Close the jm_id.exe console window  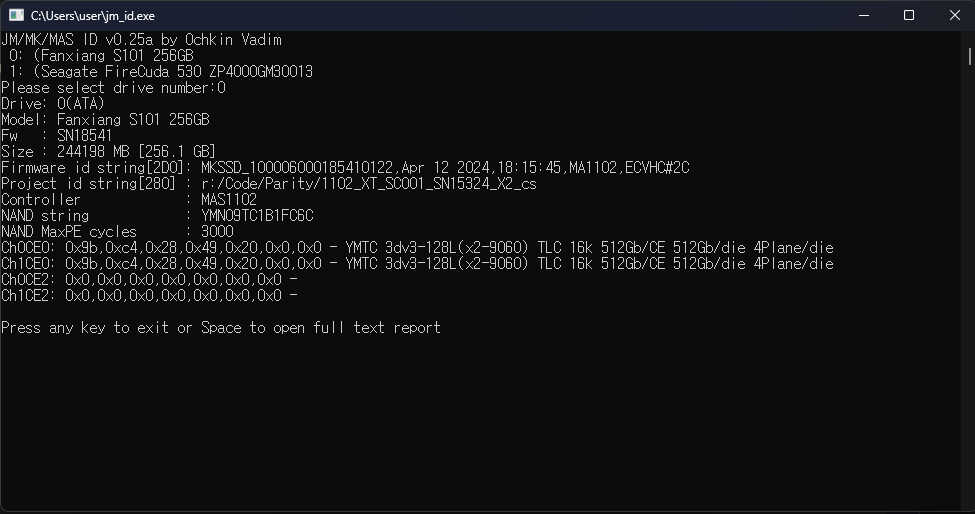point(954,16)
